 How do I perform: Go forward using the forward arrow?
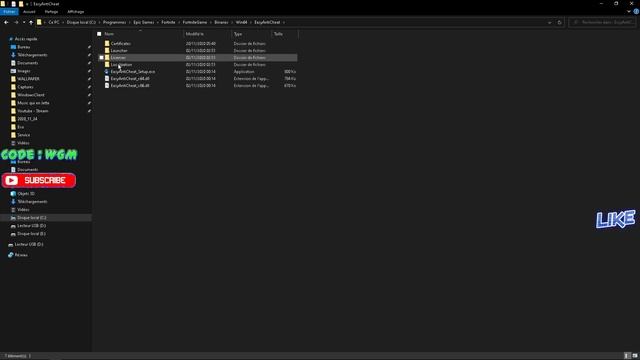point(16,22)
